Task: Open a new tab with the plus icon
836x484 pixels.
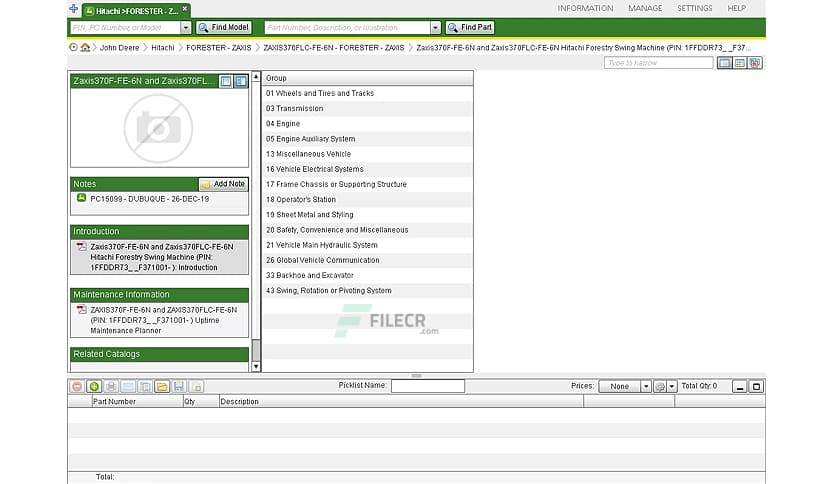Action: [x=74, y=9]
